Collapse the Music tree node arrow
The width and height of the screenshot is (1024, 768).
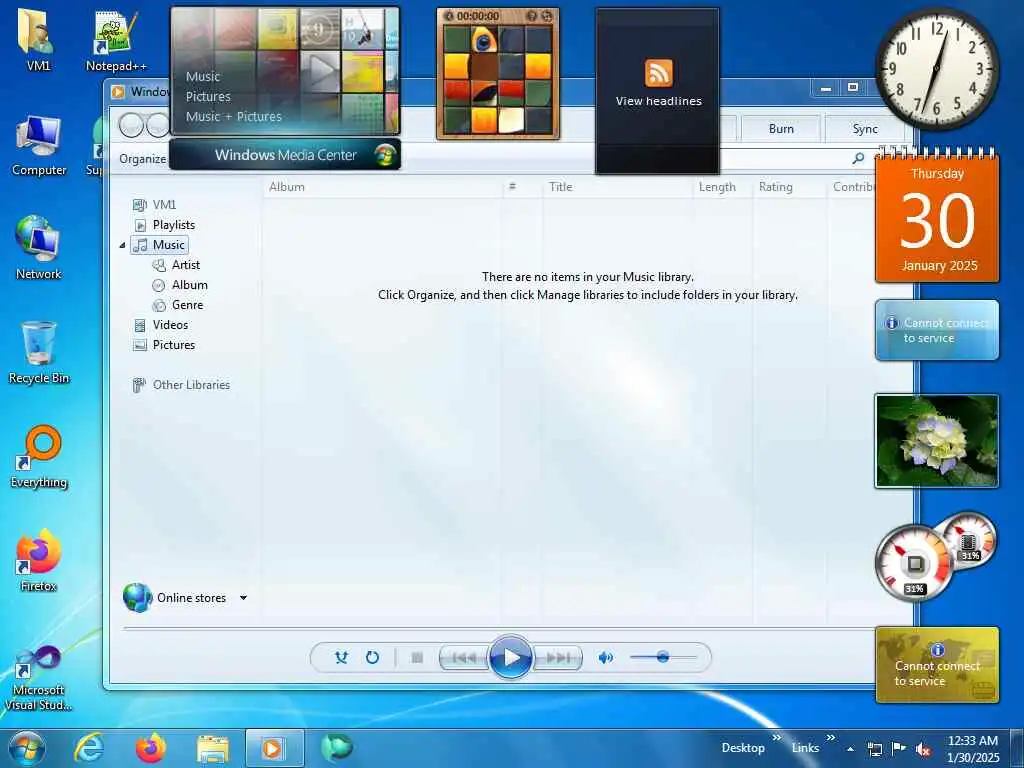tap(122, 246)
